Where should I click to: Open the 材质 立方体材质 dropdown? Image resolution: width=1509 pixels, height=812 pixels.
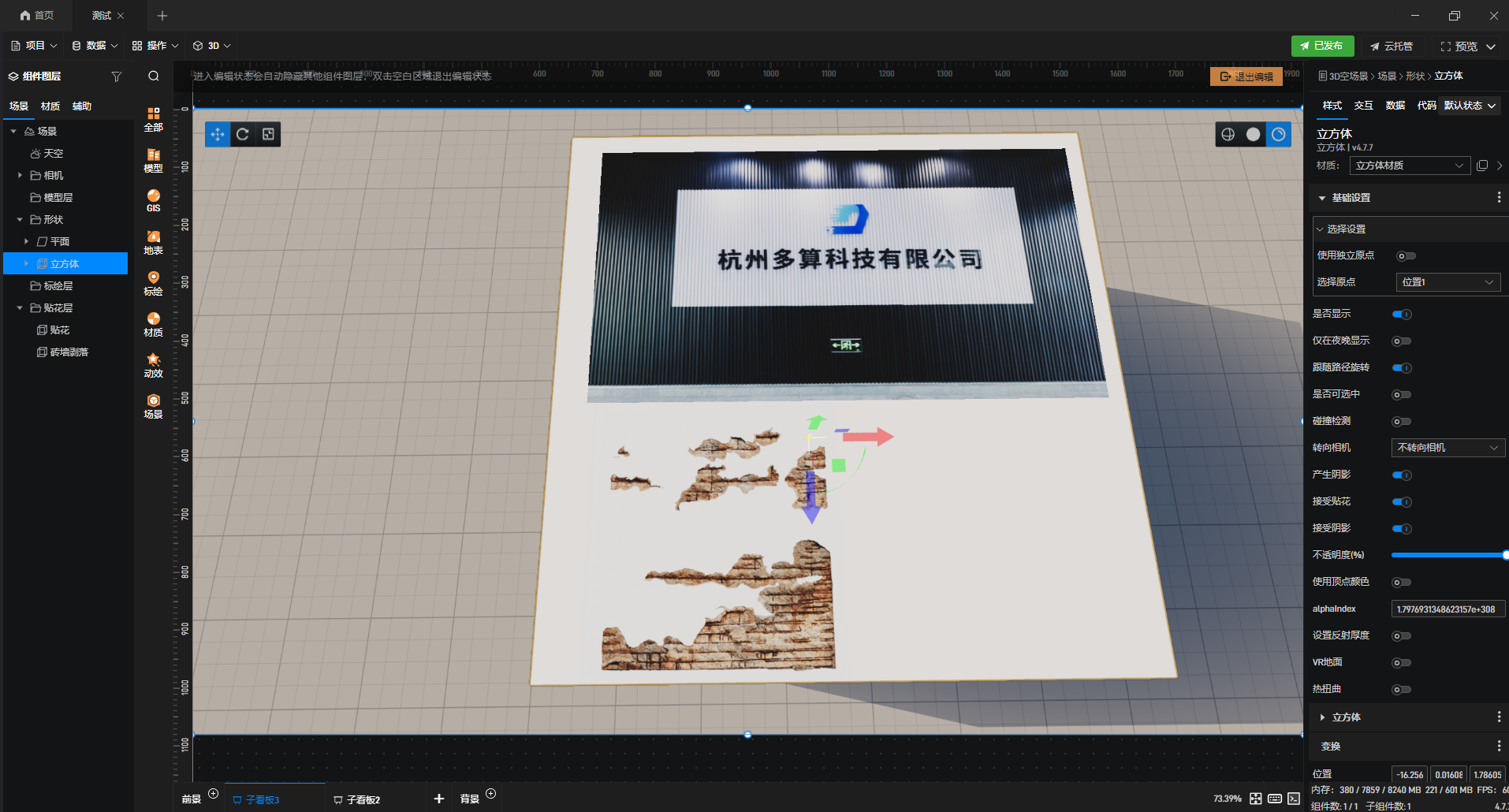coord(1410,166)
